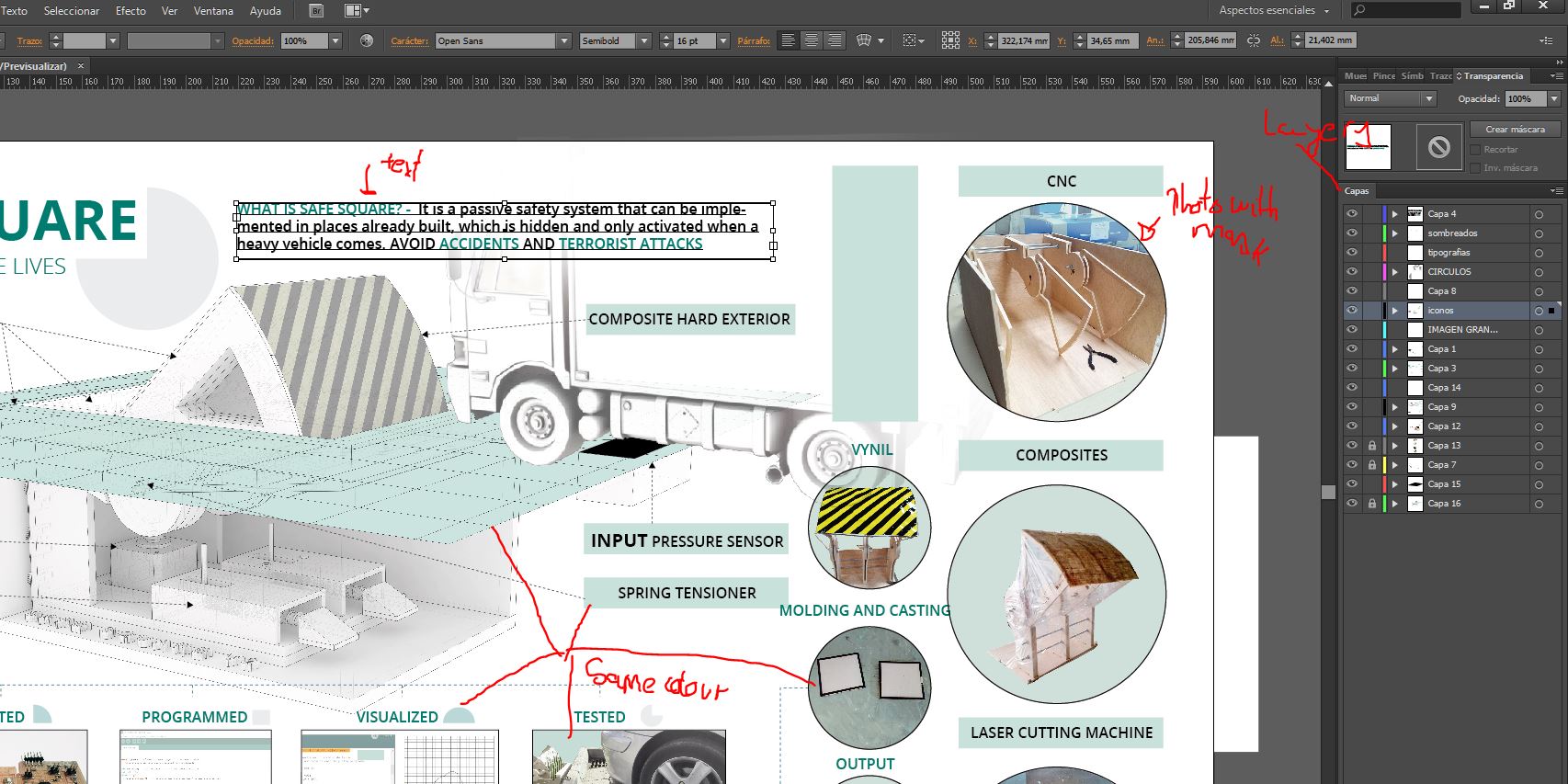Hide the IMAGEN GRAN layer
Screen dimensions: 1568x784
(1352, 330)
